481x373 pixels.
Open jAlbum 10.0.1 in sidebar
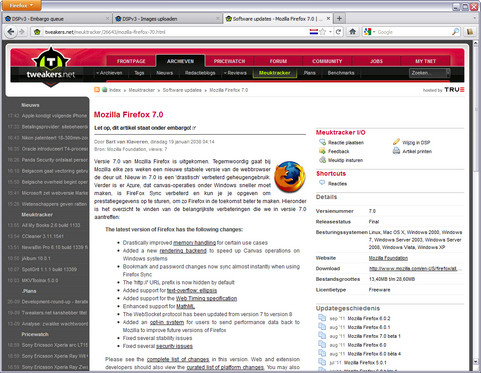(x=36, y=258)
